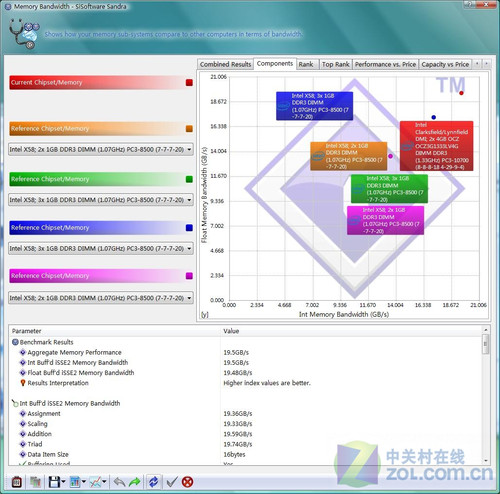Click diamond icon beside Scaling row
This screenshot has width=500, height=494.
pyautogui.click(x=23, y=424)
